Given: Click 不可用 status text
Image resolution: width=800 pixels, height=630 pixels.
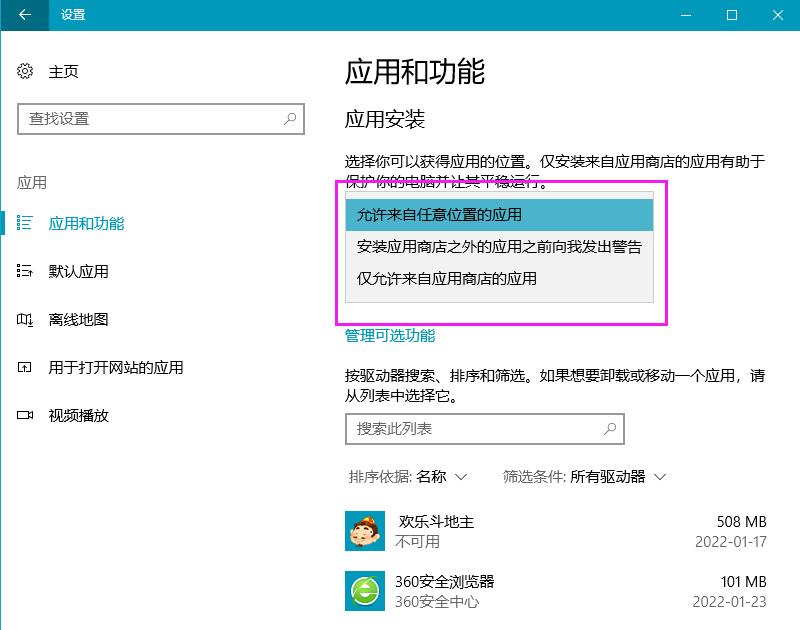Looking at the screenshot, I should 417,541.
